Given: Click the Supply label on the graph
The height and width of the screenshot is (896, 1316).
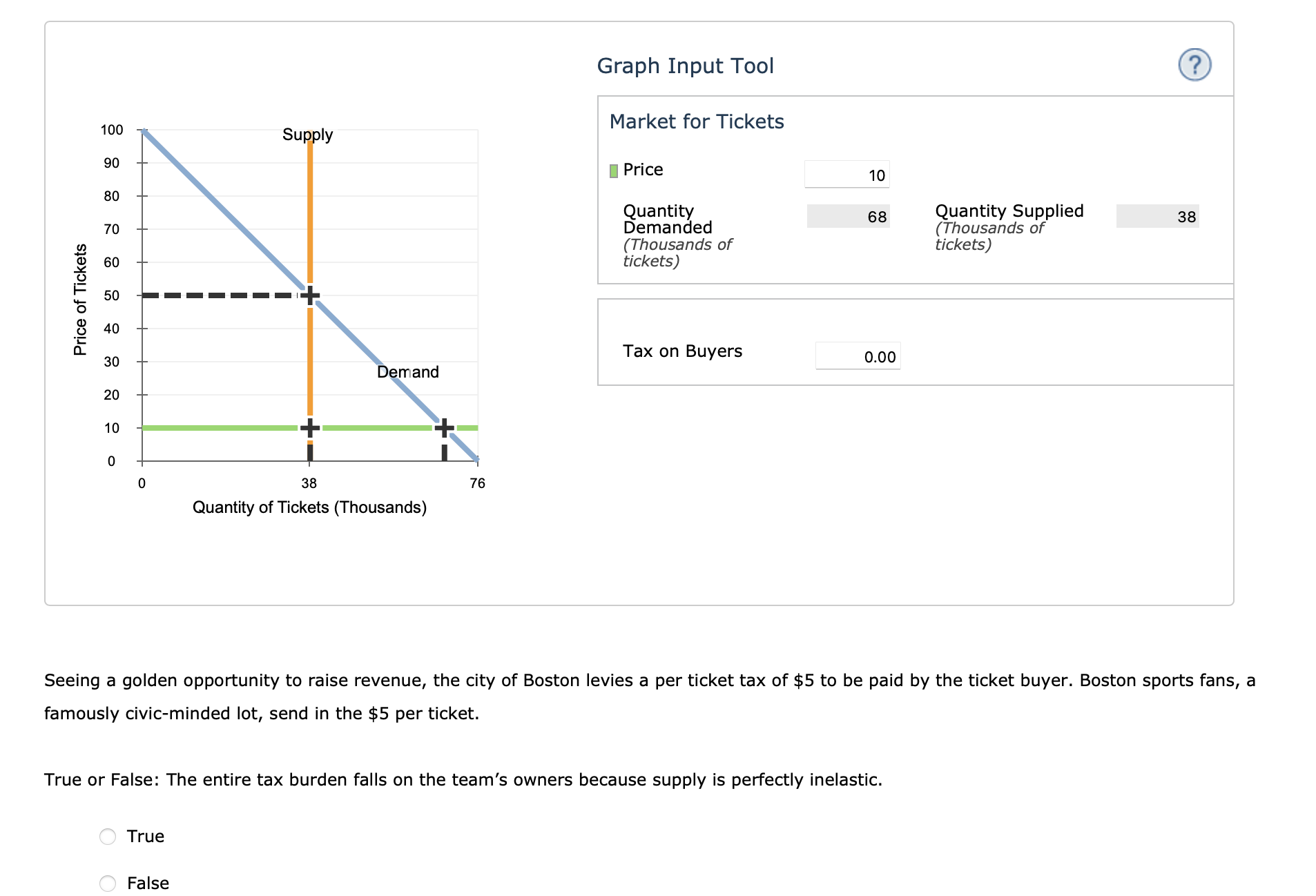Looking at the screenshot, I should pos(309,135).
